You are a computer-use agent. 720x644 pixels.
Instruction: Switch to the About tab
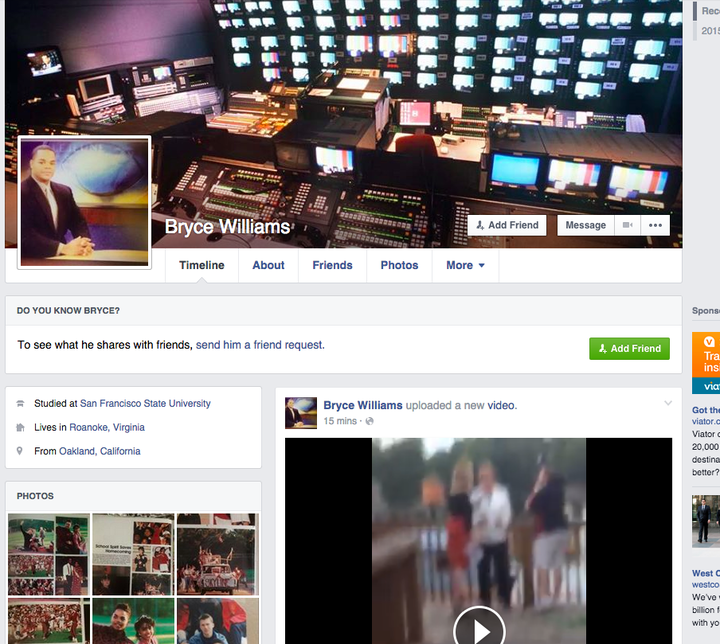[268, 265]
